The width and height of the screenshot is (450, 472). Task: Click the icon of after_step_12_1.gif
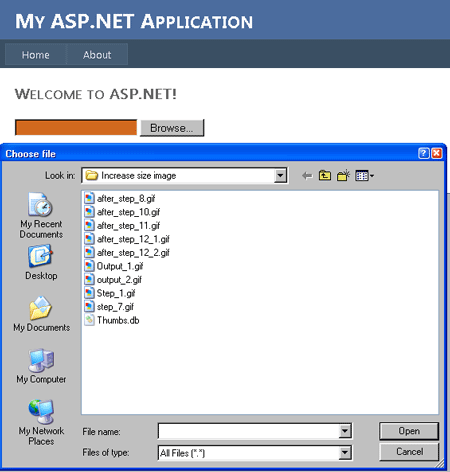89,239
